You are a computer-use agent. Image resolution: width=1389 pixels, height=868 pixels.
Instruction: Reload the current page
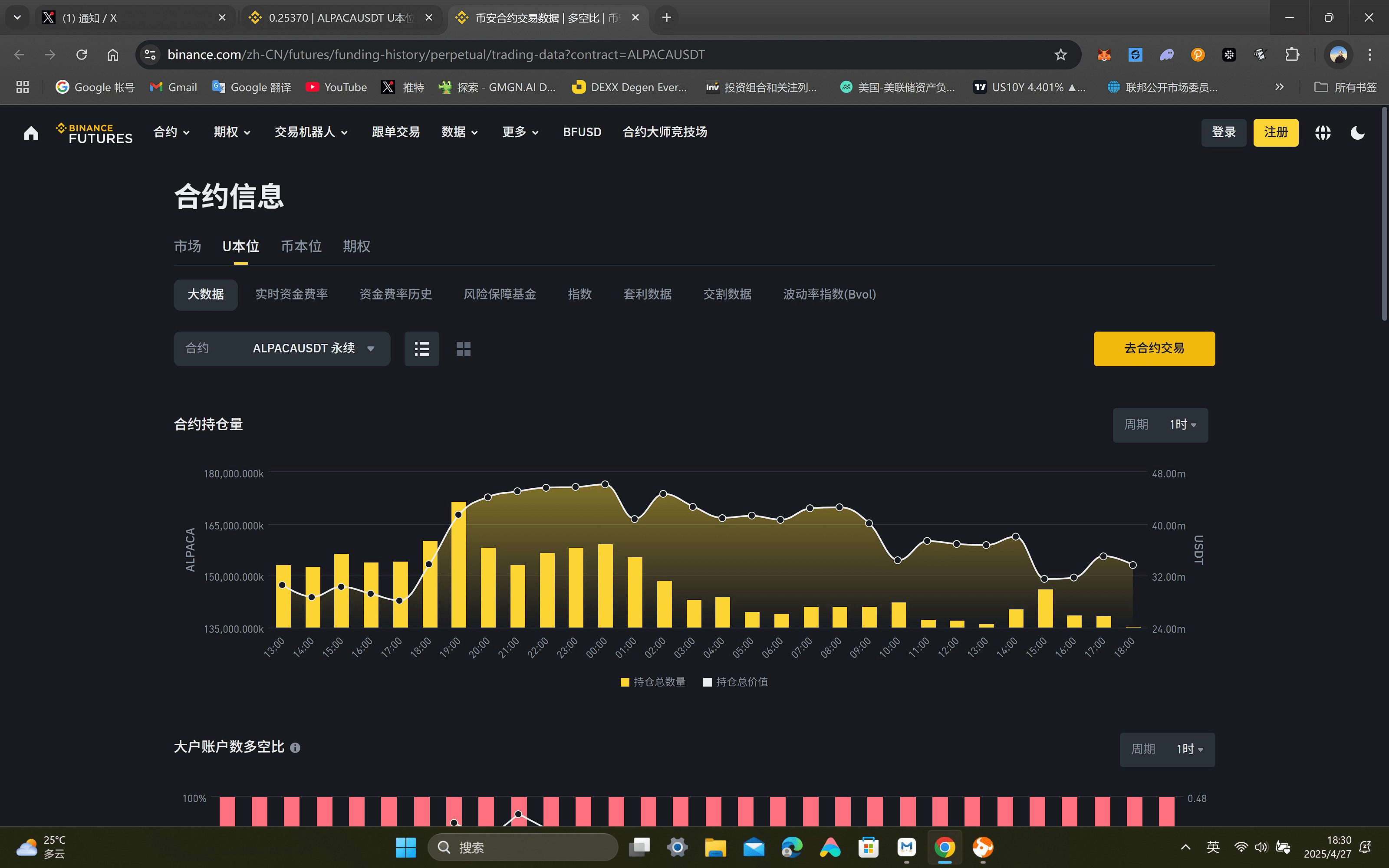pyautogui.click(x=82, y=55)
